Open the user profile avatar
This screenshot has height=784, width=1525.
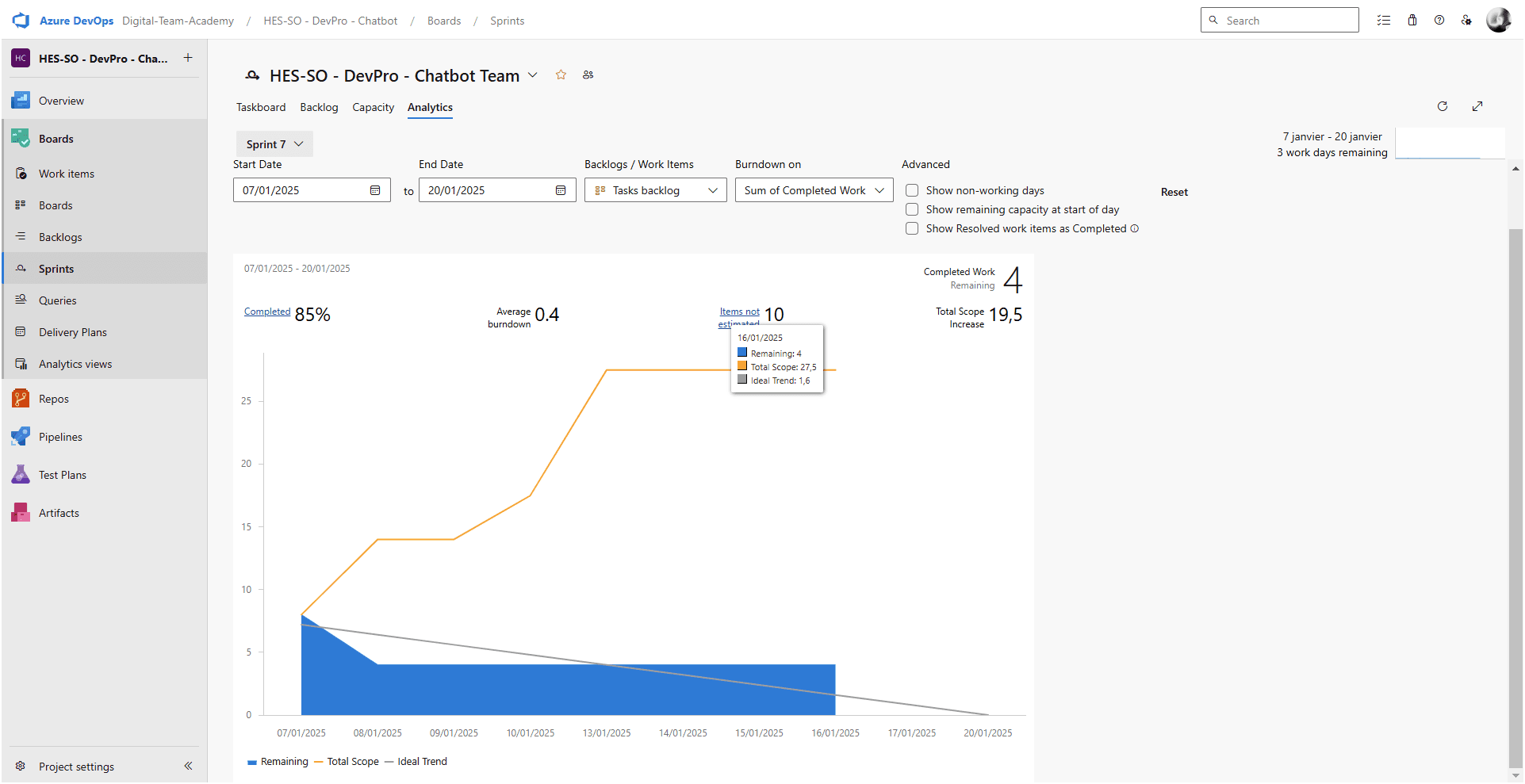point(1498,20)
